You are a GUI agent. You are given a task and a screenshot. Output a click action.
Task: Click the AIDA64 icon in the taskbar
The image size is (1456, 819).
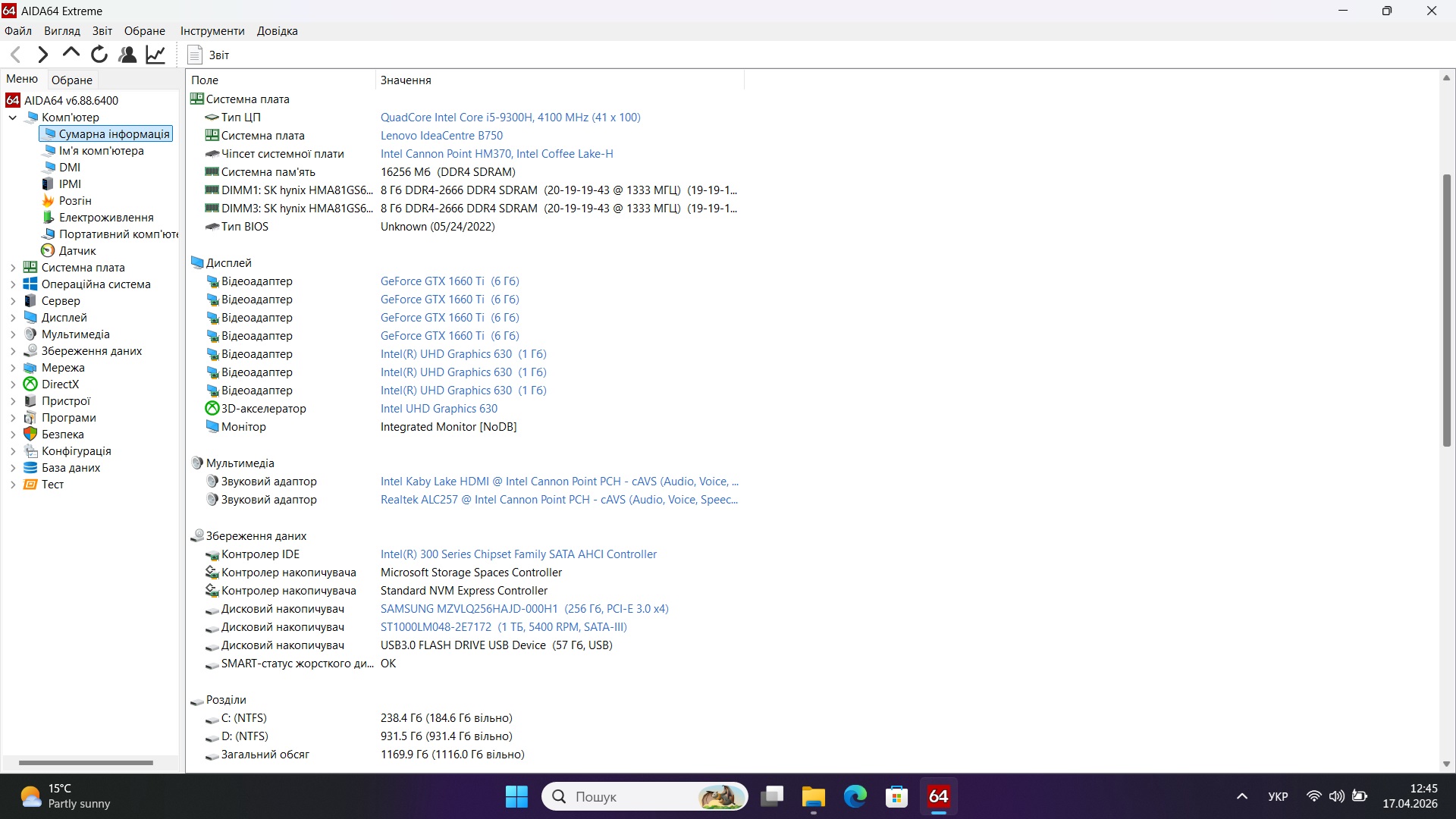tap(938, 796)
